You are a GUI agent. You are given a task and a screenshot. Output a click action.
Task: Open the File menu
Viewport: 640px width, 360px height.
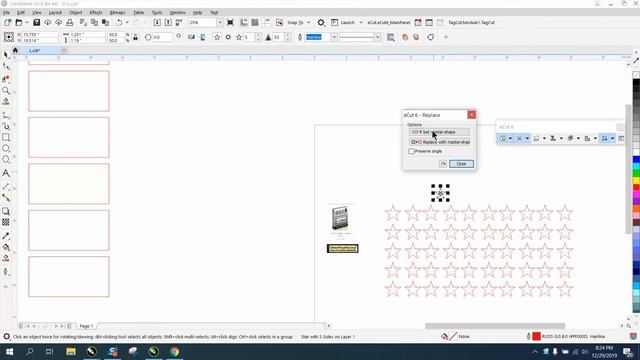pos(6,13)
